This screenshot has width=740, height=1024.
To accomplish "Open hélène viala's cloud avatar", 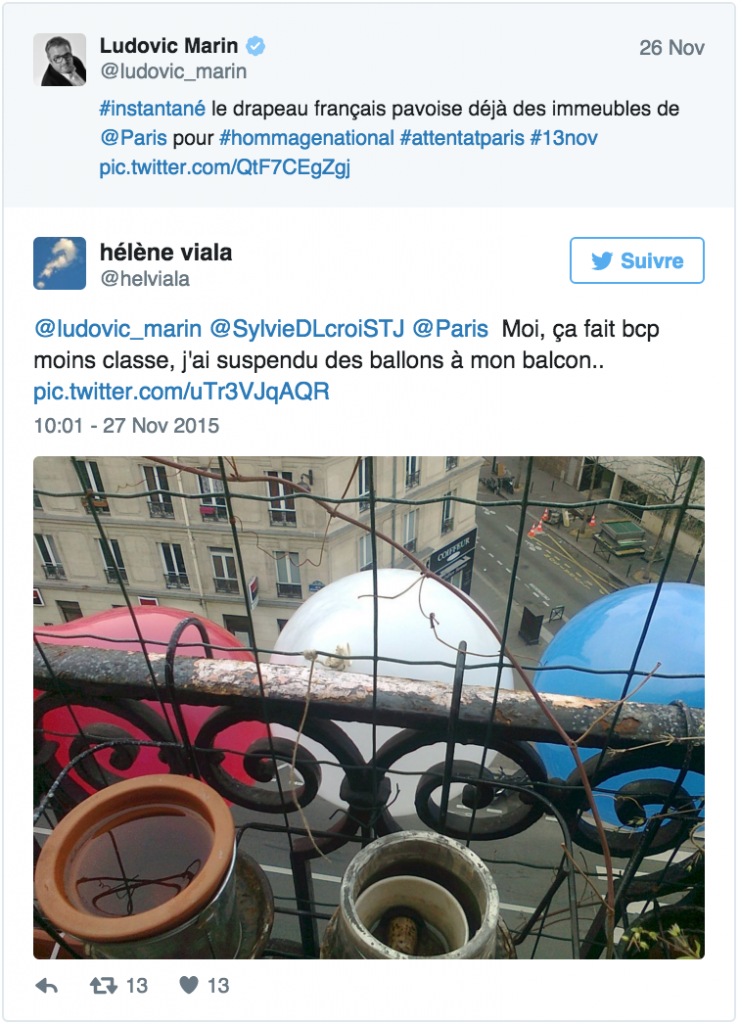I will pos(59,263).
